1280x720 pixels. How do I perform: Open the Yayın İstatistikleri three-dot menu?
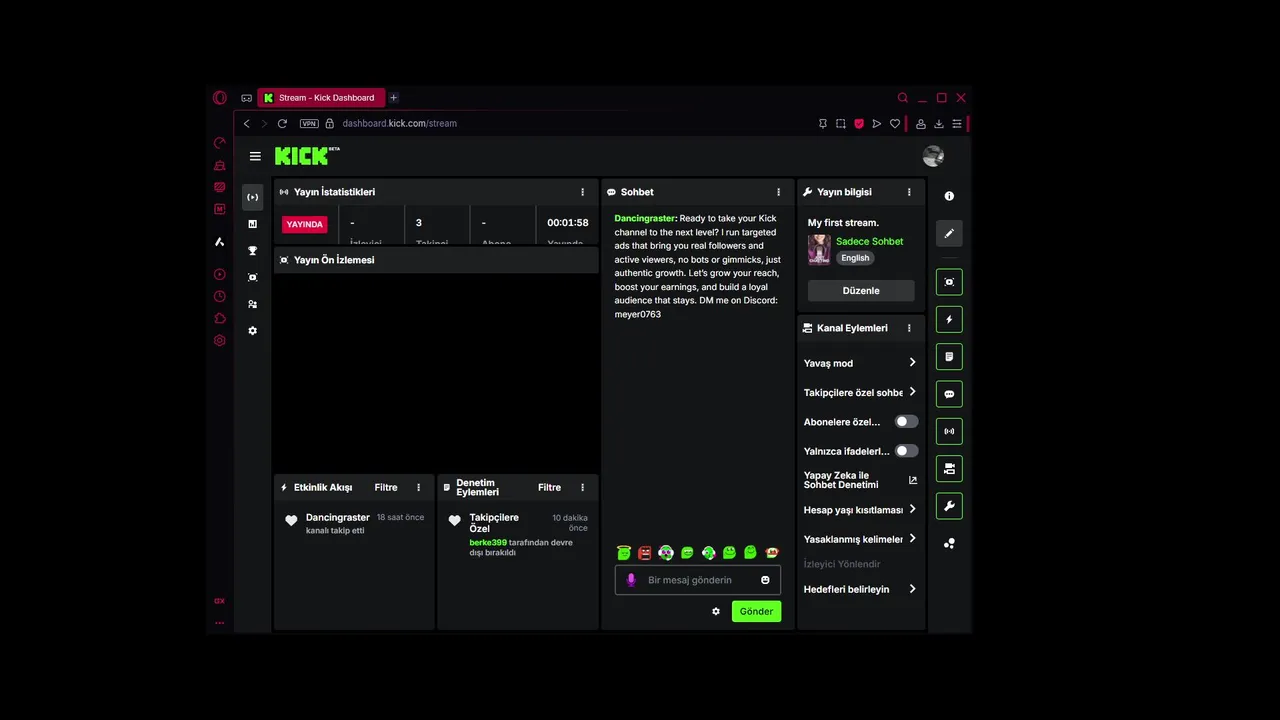point(583,192)
